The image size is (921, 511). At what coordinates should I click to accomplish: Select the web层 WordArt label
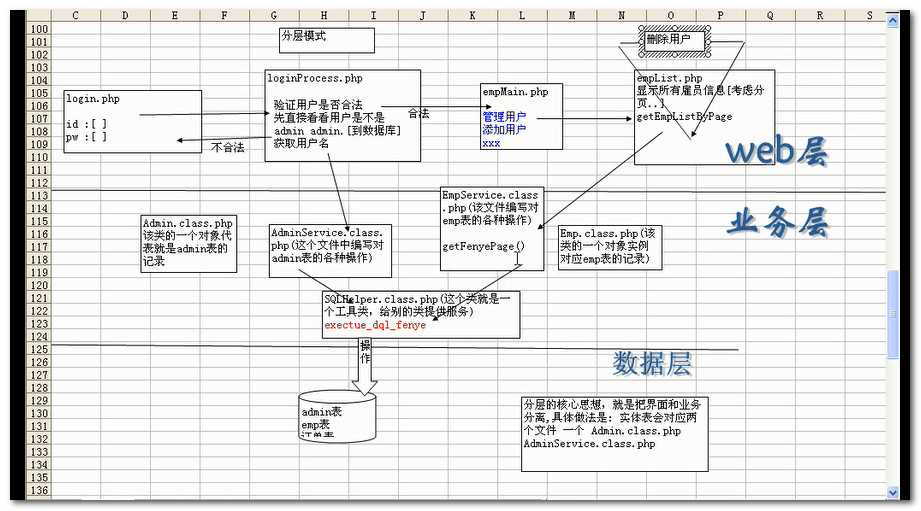(x=777, y=150)
